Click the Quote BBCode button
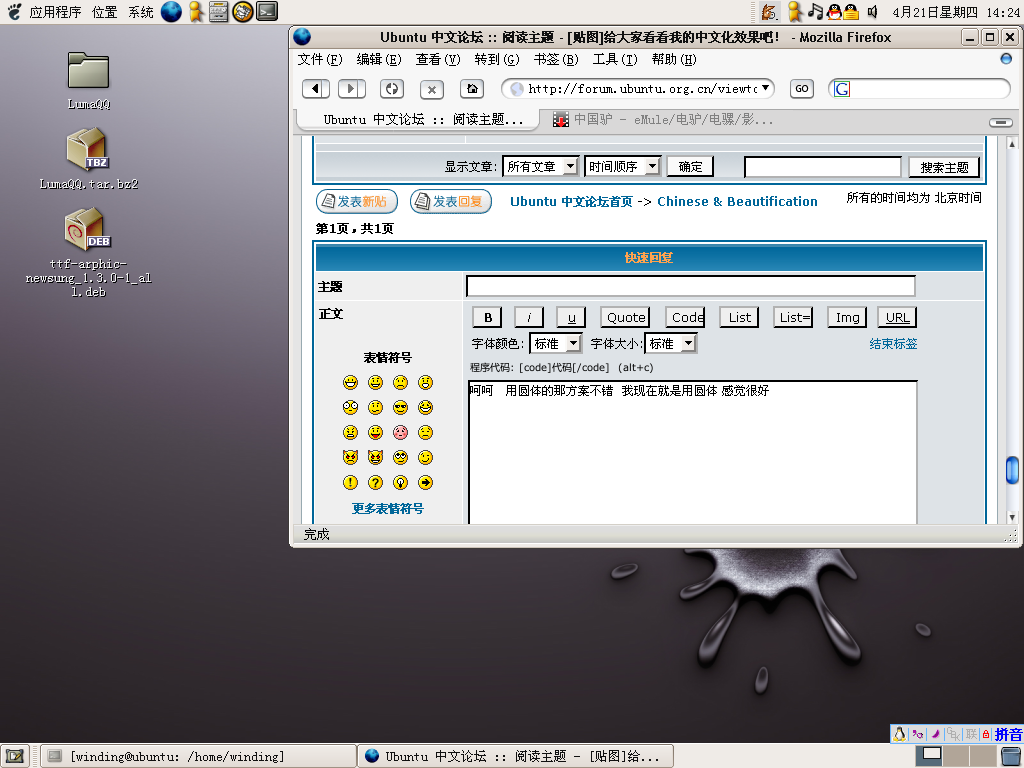This screenshot has width=1024, height=768. point(626,317)
